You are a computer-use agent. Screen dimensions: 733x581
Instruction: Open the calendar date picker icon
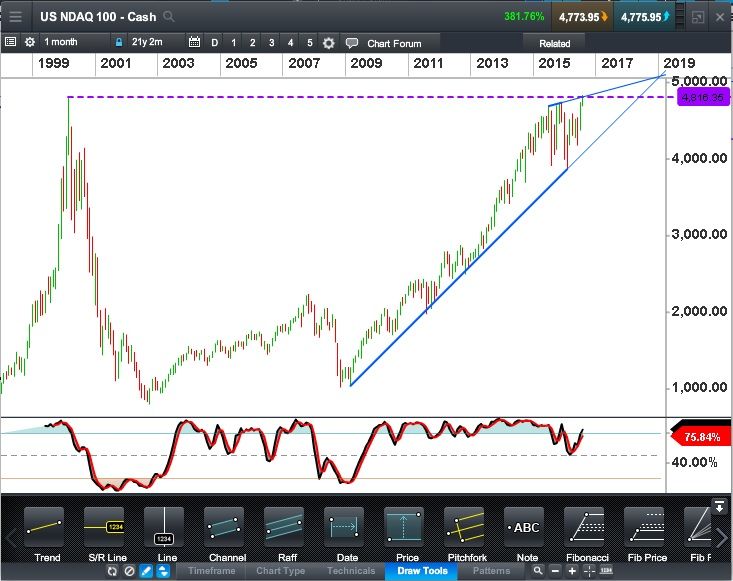point(194,42)
